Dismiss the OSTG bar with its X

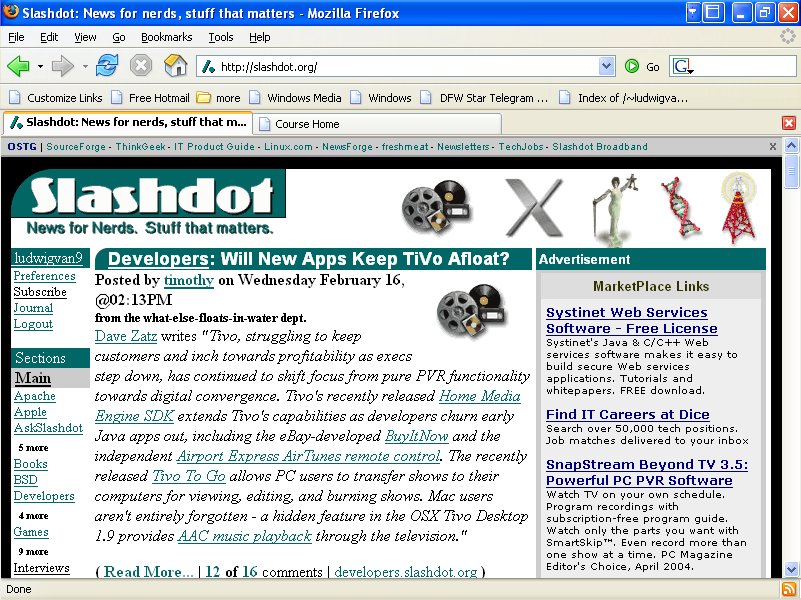click(x=773, y=147)
